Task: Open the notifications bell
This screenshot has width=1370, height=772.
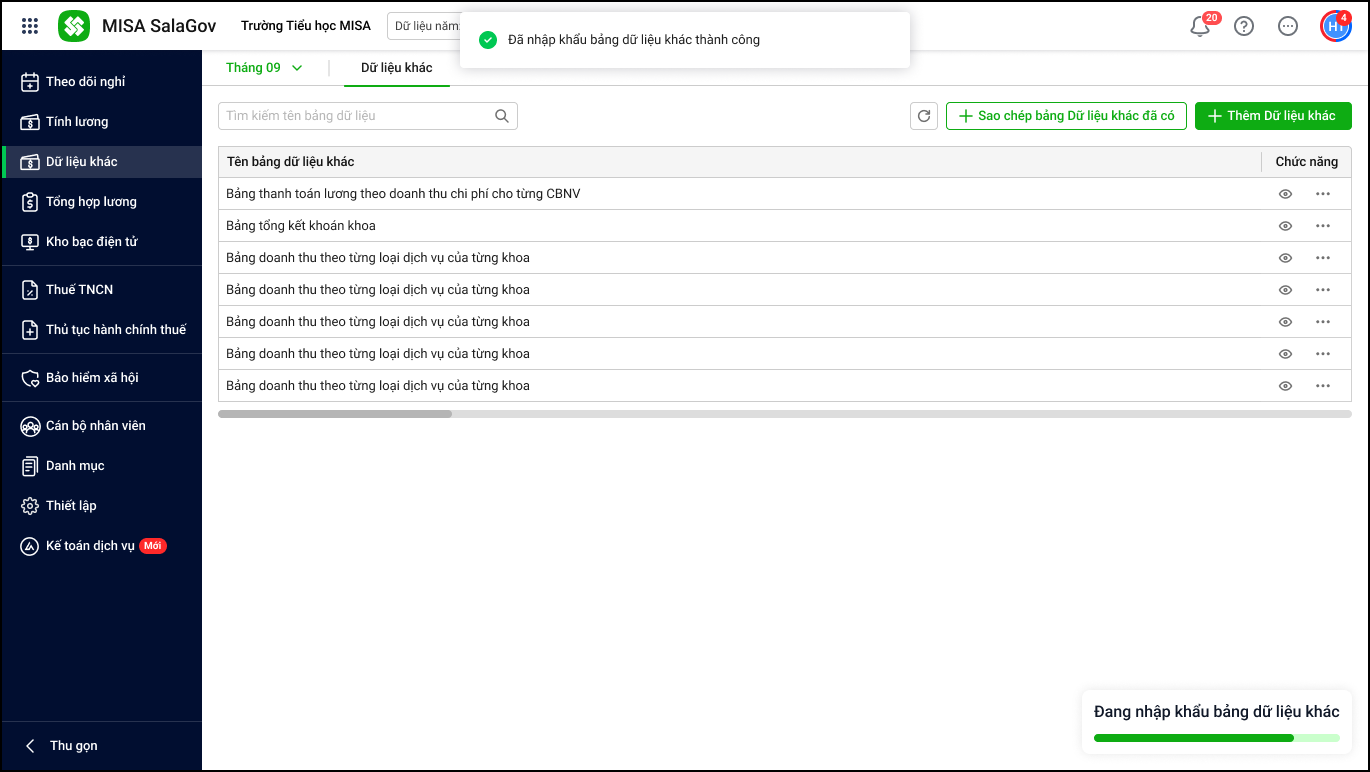Action: (x=1200, y=27)
